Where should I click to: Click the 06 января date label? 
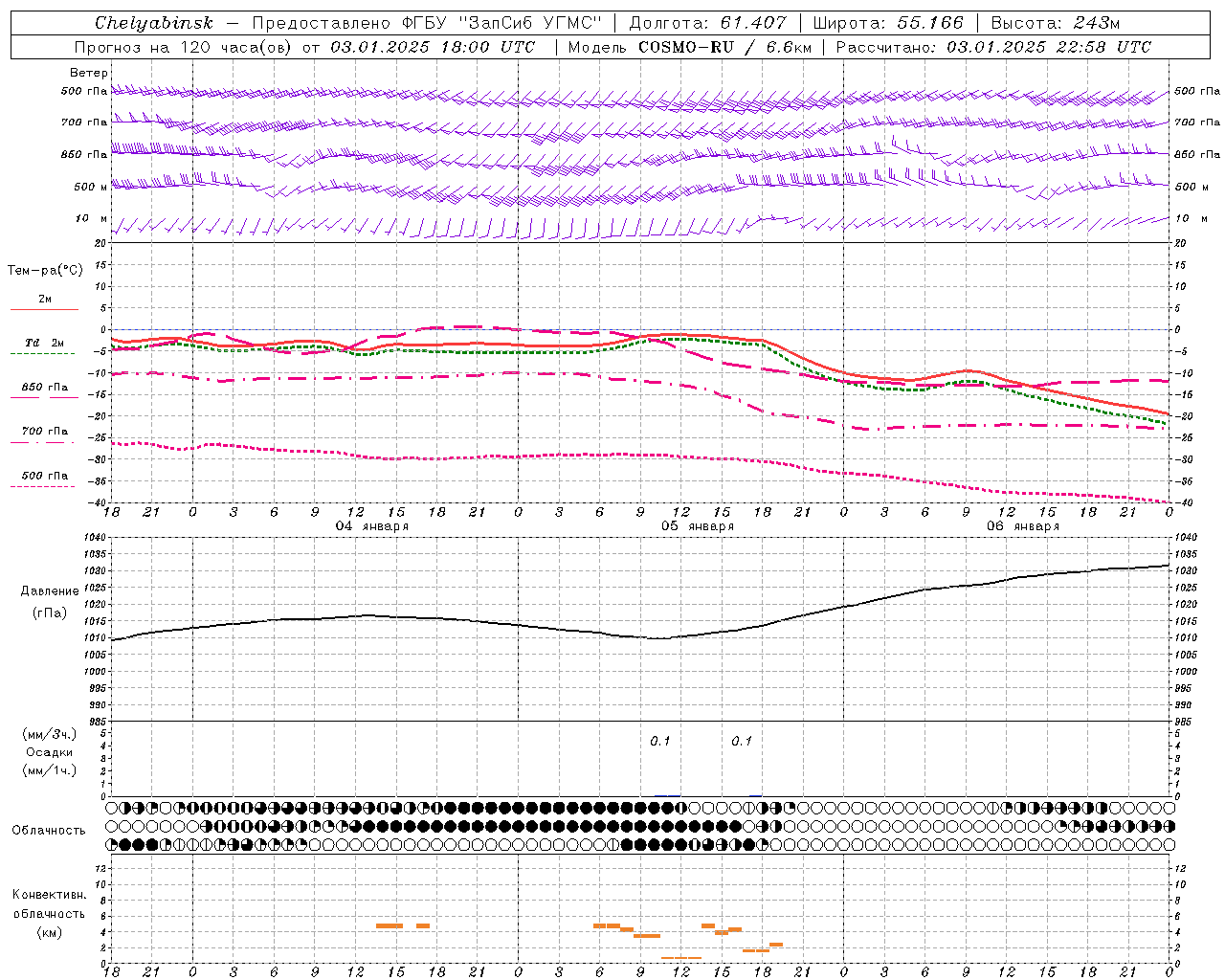coord(1023,526)
